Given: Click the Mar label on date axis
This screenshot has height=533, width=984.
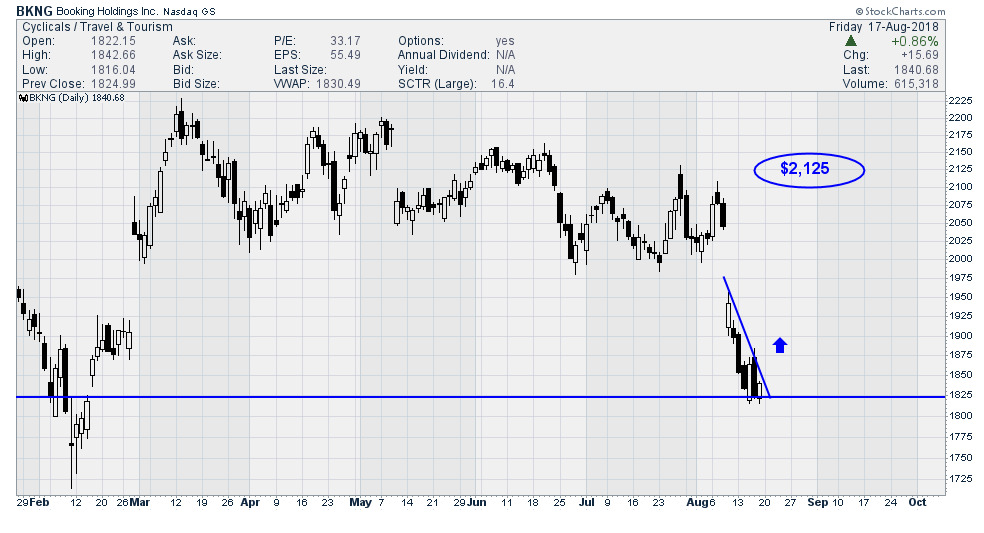Looking at the screenshot, I should coord(139,502).
